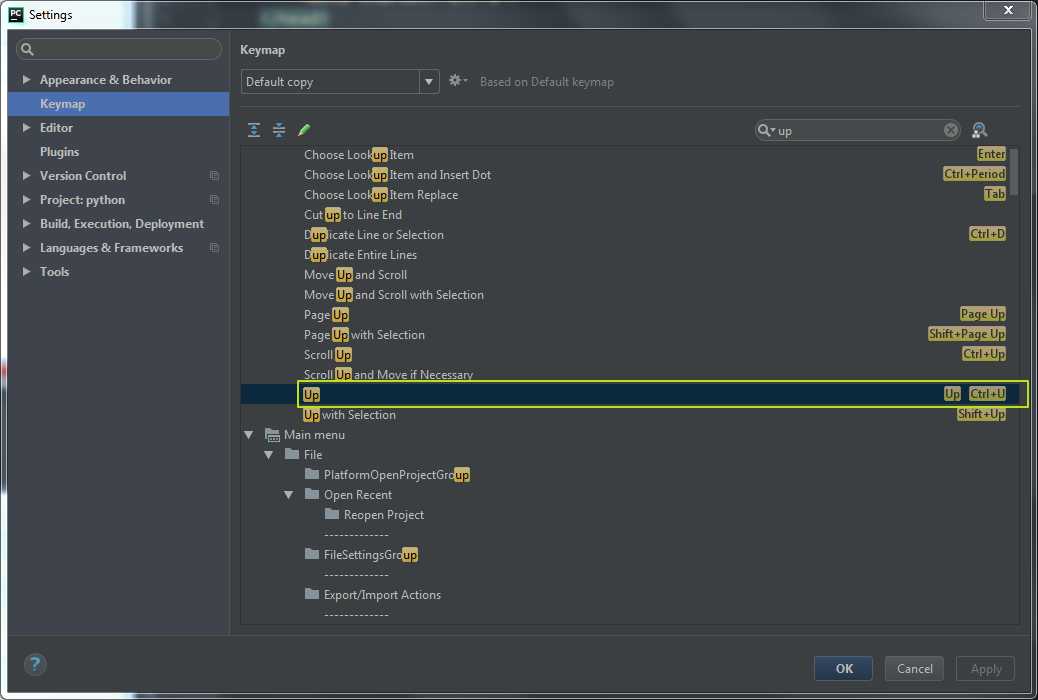Select 'Up with Selection' action

coord(350,415)
